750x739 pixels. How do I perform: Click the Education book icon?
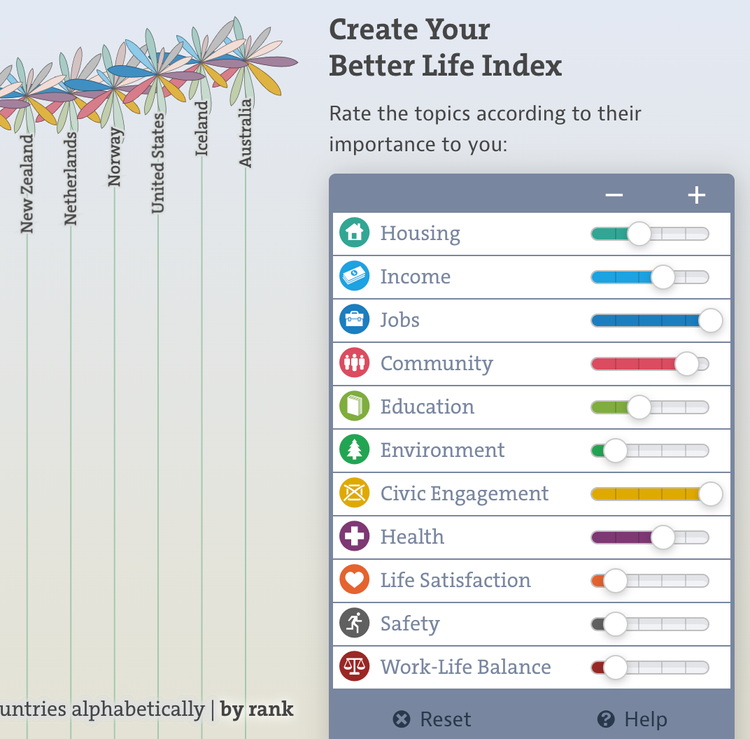point(354,406)
